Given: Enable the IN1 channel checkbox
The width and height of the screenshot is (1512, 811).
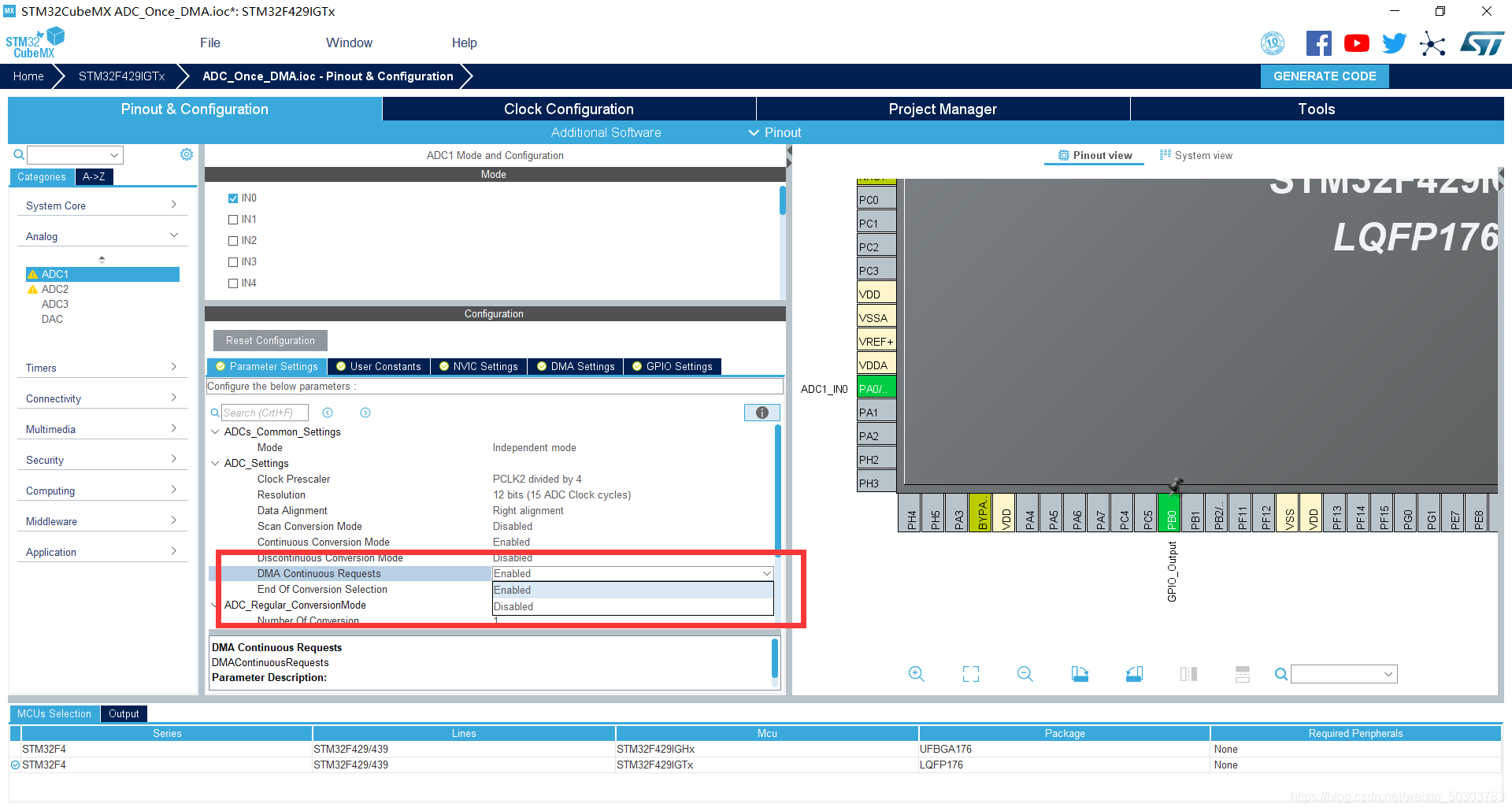Looking at the screenshot, I should [x=233, y=220].
